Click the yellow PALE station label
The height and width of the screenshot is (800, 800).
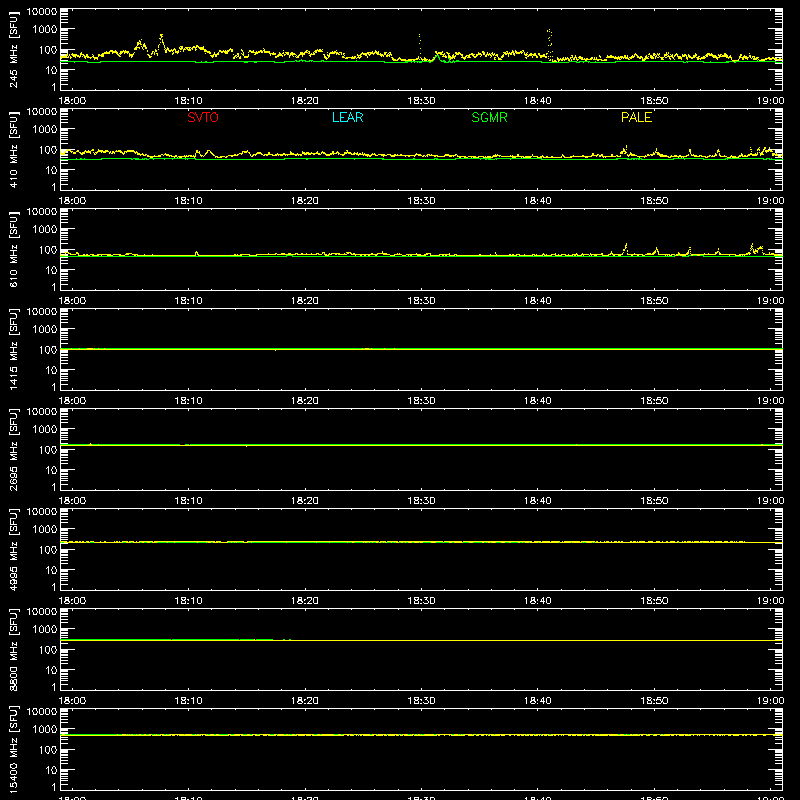[636, 117]
